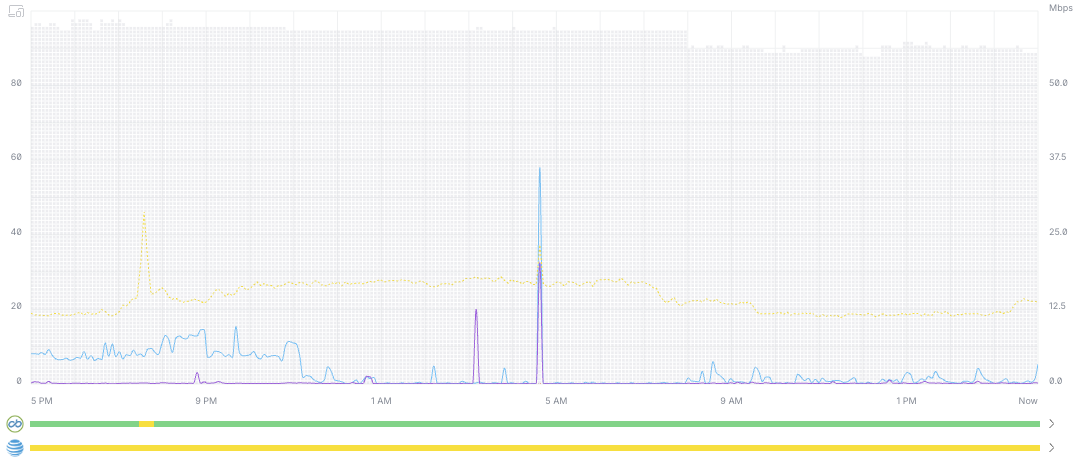The image size is (1080, 462).
Task: Click the "9 PM" time label
Action: [x=205, y=400]
